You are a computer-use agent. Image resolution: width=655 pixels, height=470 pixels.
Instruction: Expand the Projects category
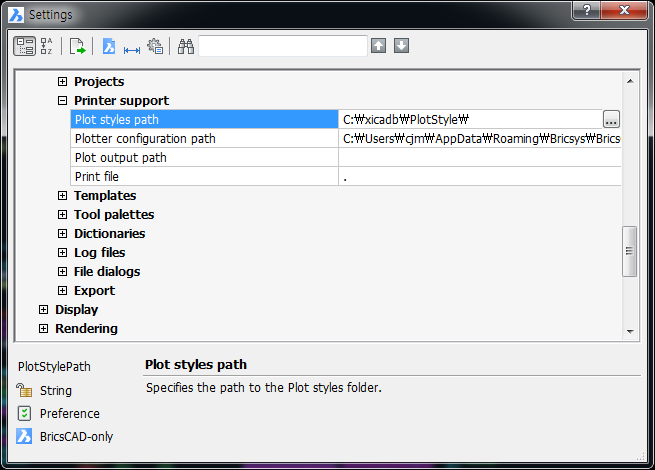[x=62, y=81]
